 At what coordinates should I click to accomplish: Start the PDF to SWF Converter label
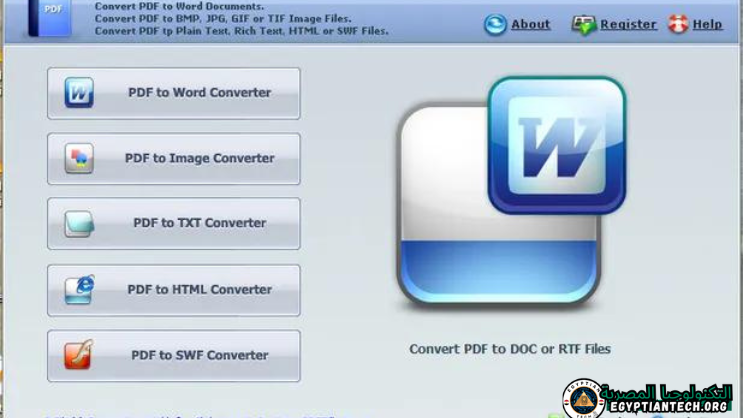point(199,355)
